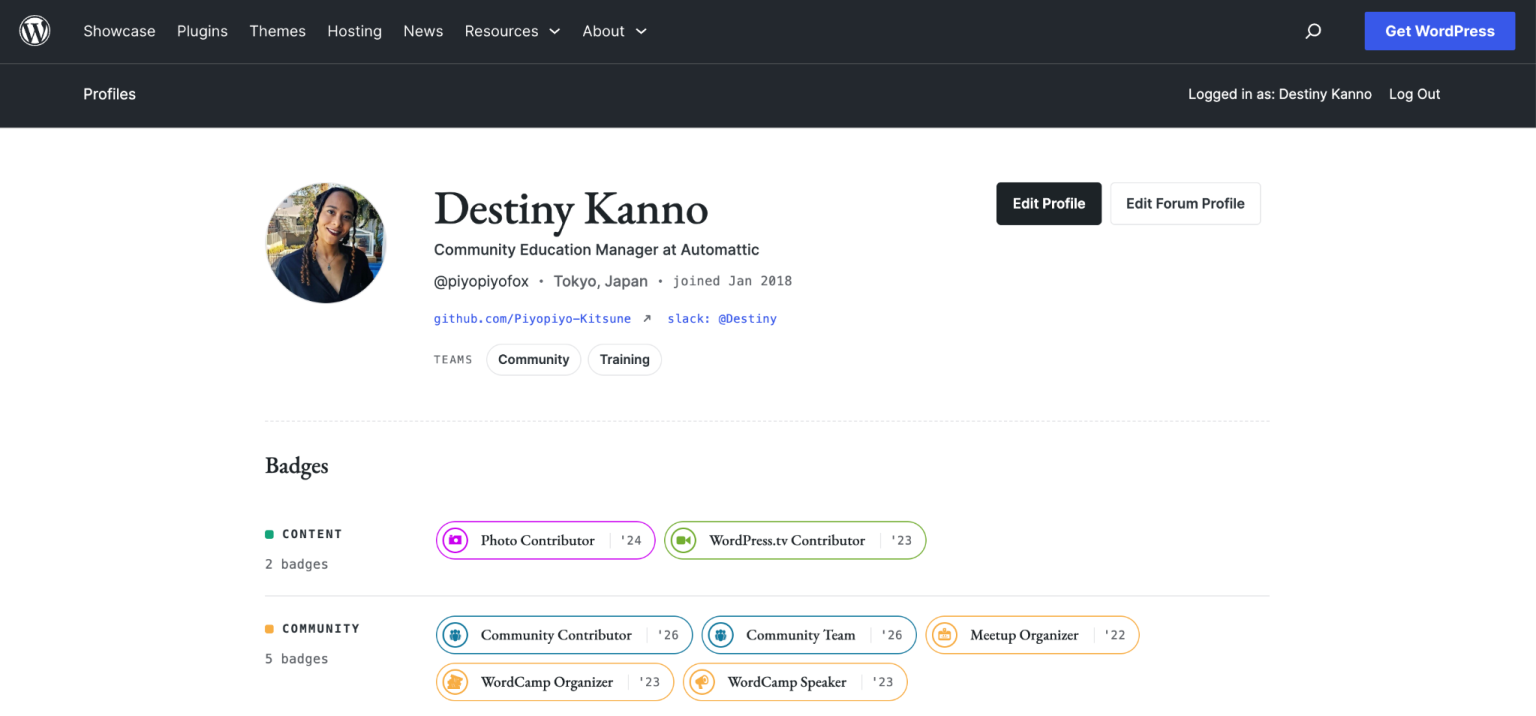
Task: Click the WordCamp Speaker badge label
Action: pyautogui.click(x=787, y=682)
